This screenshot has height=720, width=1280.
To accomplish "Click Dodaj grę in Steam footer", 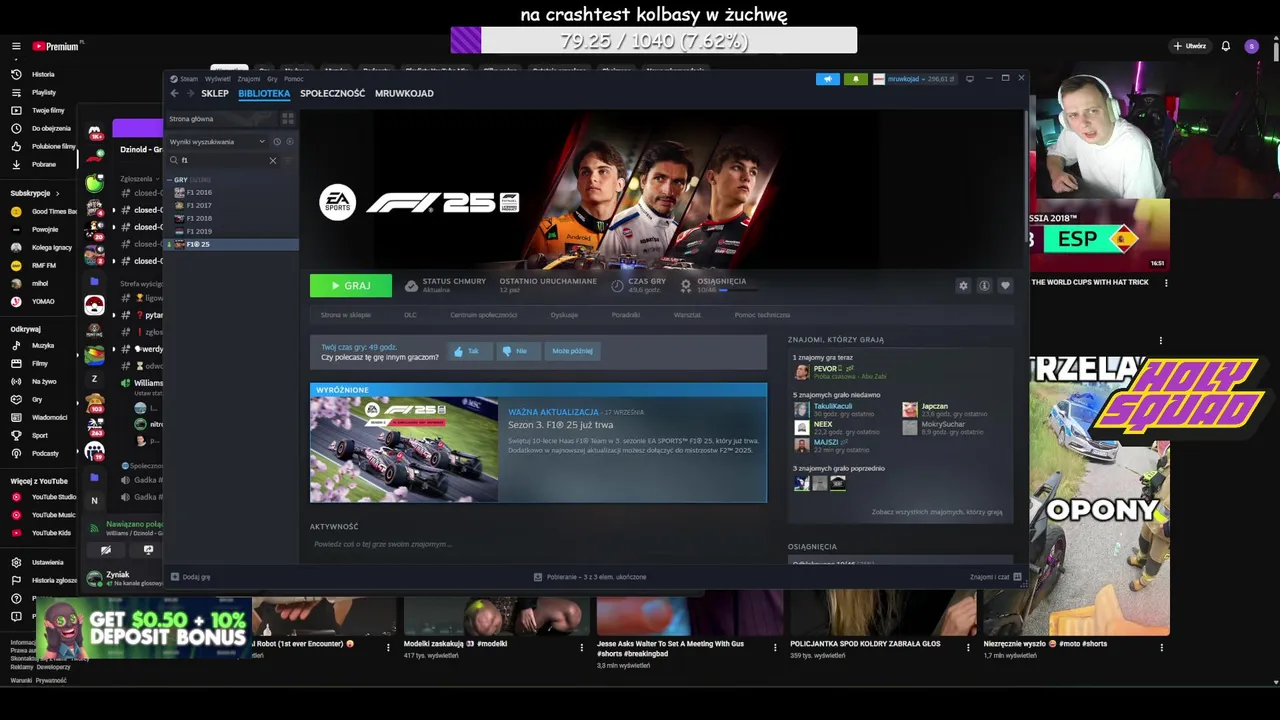I will click(191, 577).
